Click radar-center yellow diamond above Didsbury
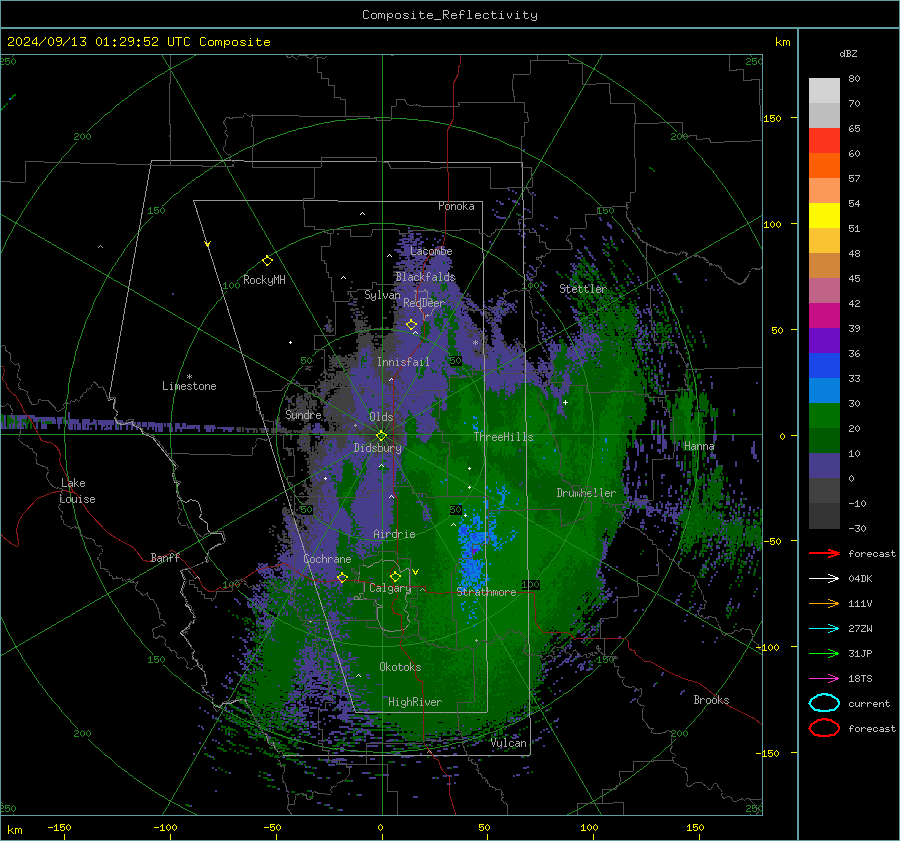The height and width of the screenshot is (841, 900). tap(381, 436)
